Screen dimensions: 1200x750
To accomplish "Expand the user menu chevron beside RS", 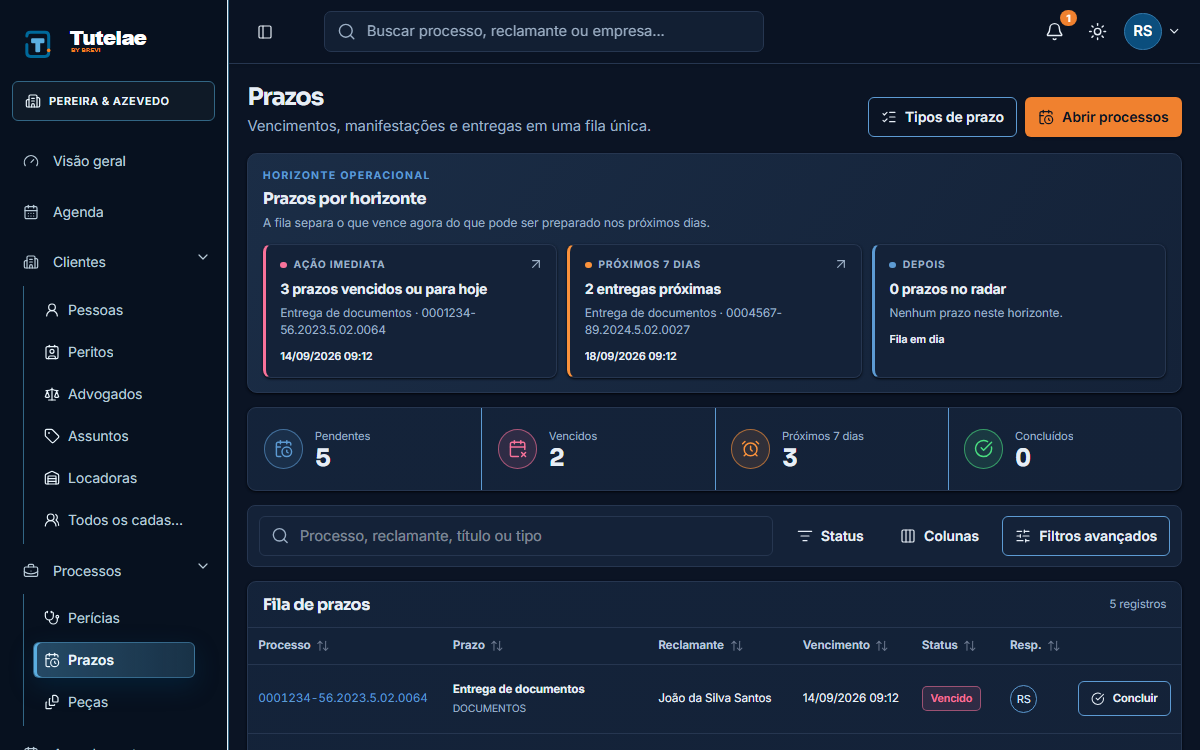I will pos(1175,32).
